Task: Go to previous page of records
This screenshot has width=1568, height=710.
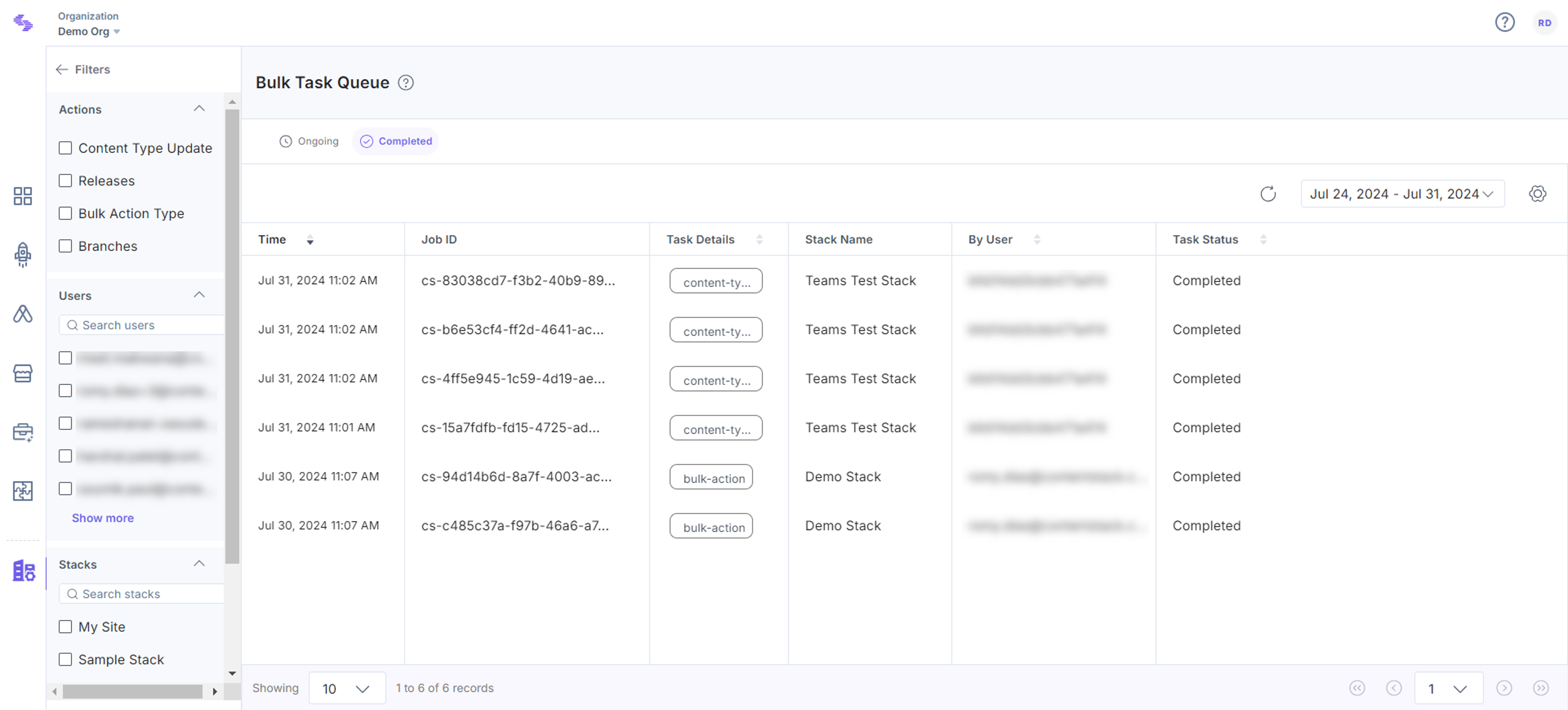Action: coord(1393,688)
